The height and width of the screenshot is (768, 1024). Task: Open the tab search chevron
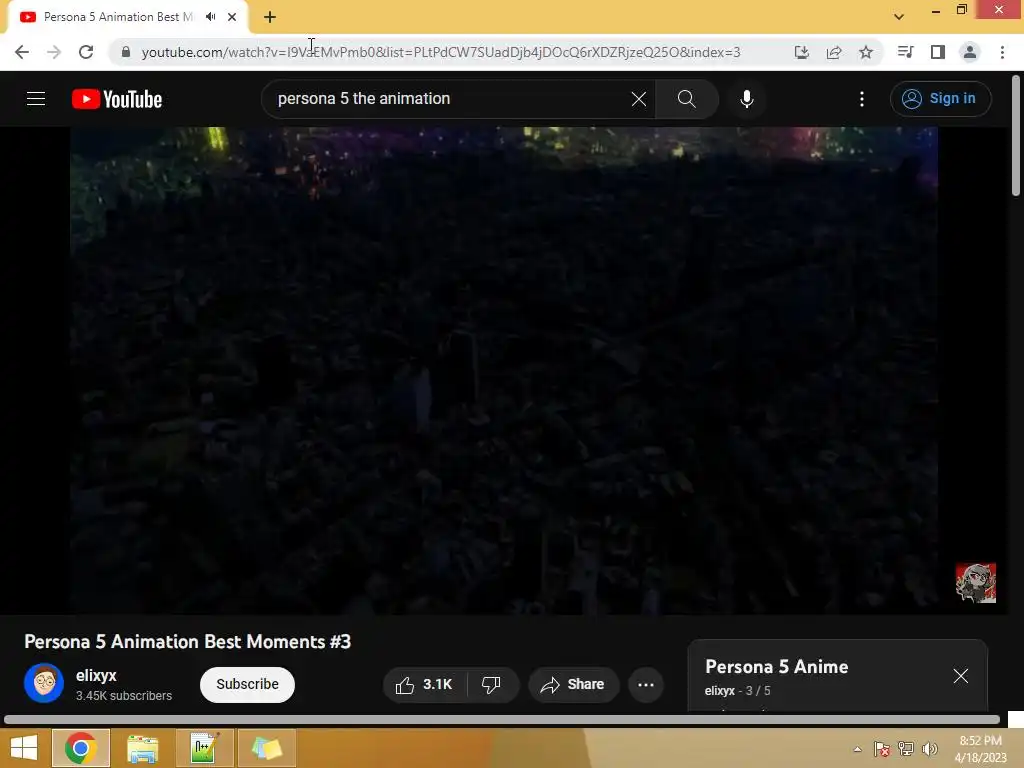point(899,17)
